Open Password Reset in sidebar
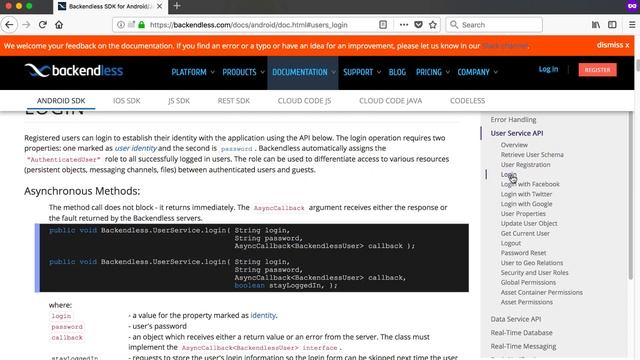The height and width of the screenshot is (360, 640). (523, 253)
